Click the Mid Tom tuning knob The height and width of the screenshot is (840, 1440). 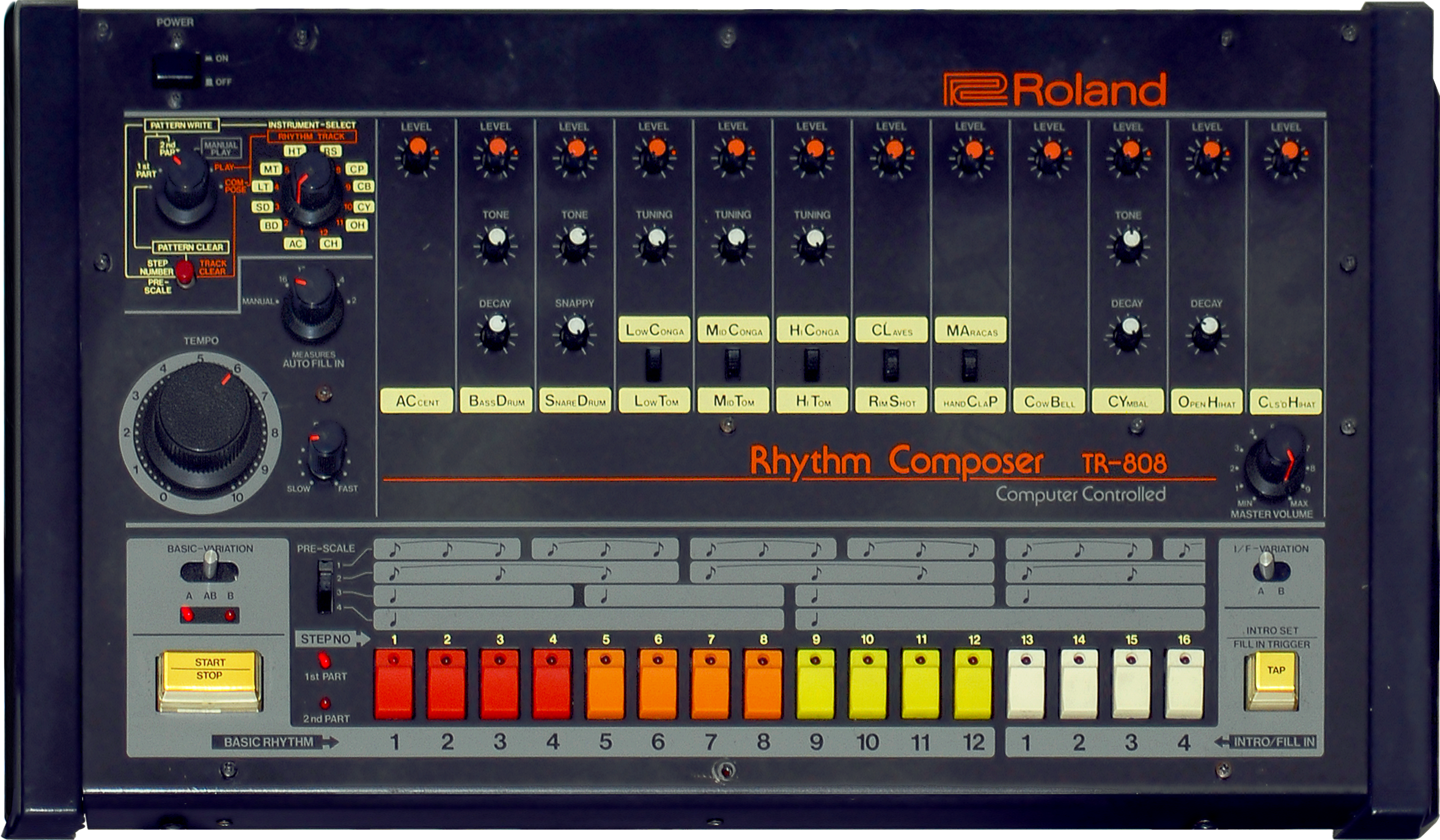tap(733, 244)
